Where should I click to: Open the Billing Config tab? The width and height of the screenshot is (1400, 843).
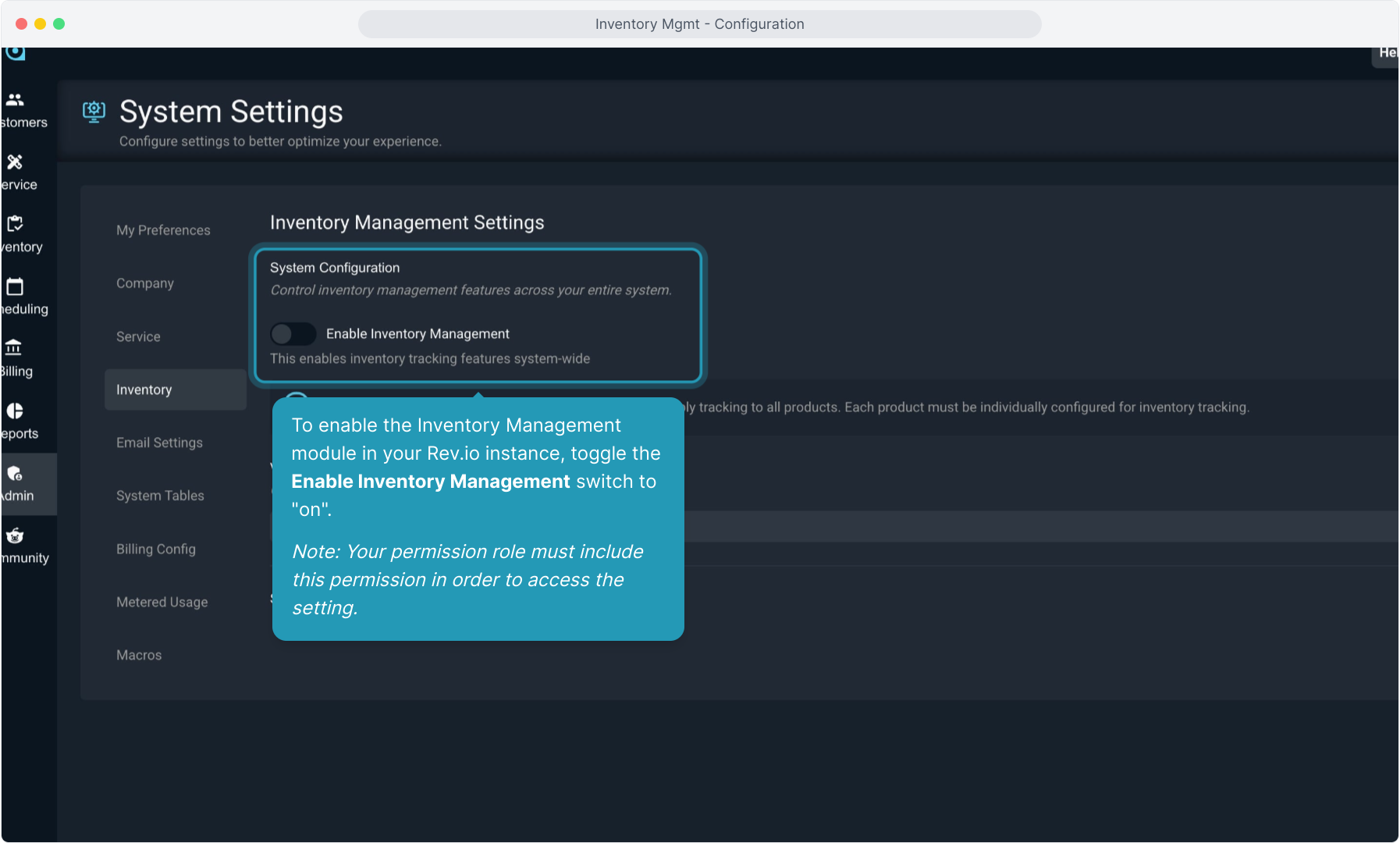click(x=156, y=549)
